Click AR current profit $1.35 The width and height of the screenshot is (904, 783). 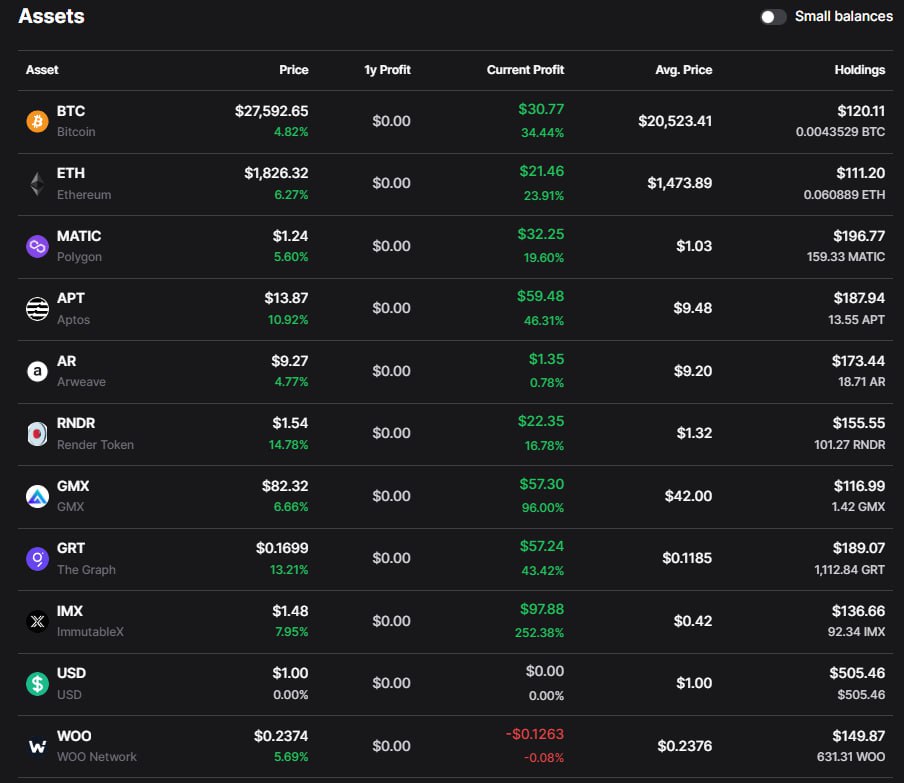[x=547, y=359]
